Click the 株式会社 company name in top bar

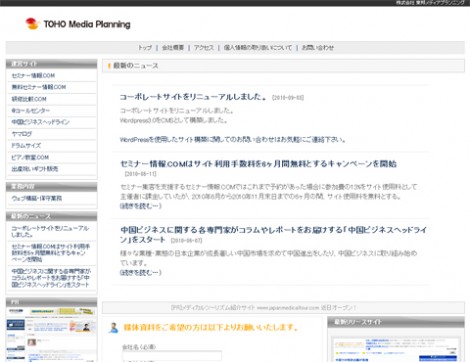pyautogui.click(x=430, y=3)
